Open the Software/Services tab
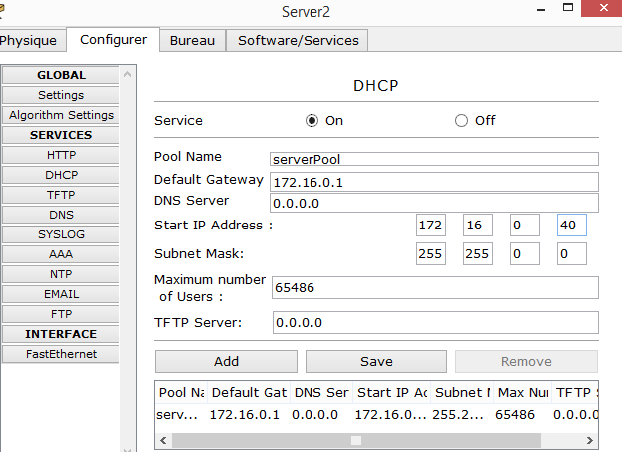 (297, 41)
